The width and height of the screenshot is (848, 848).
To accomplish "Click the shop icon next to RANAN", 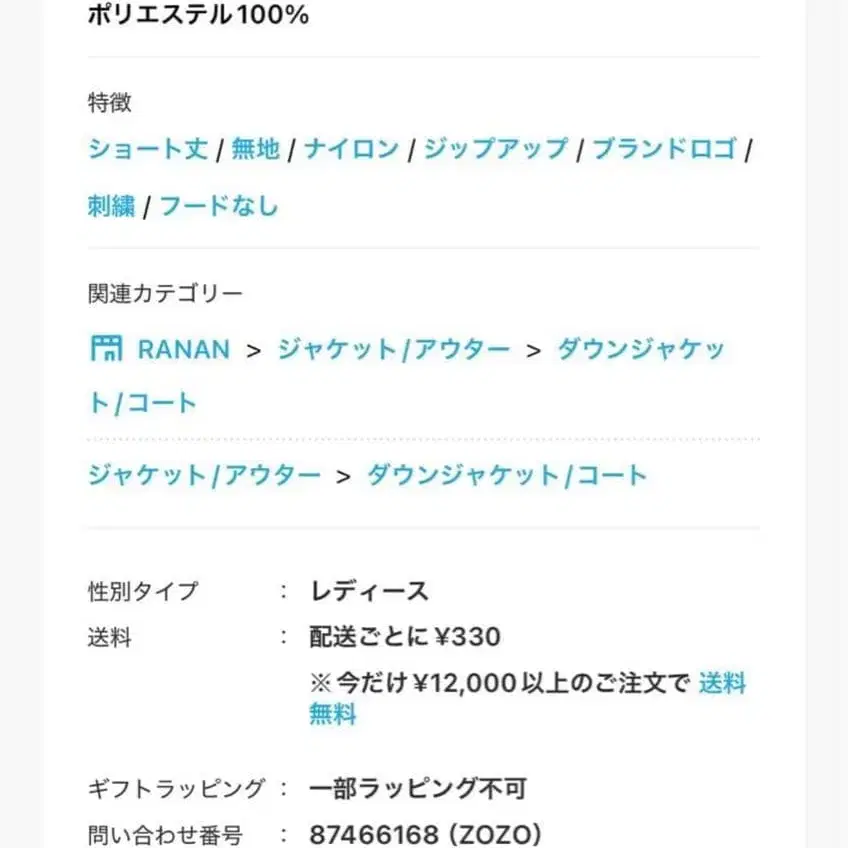I will point(107,349).
